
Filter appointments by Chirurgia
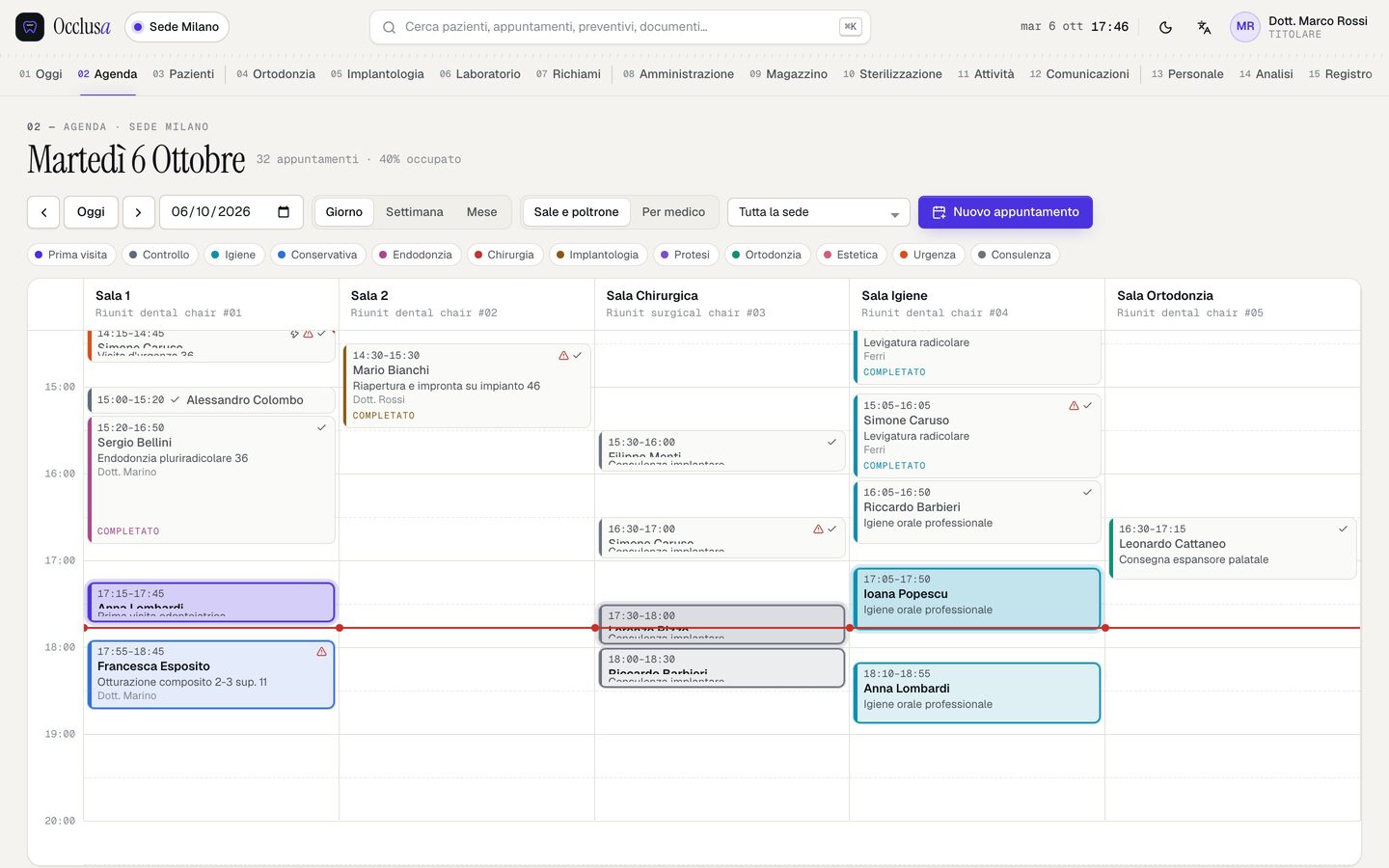tap(504, 255)
